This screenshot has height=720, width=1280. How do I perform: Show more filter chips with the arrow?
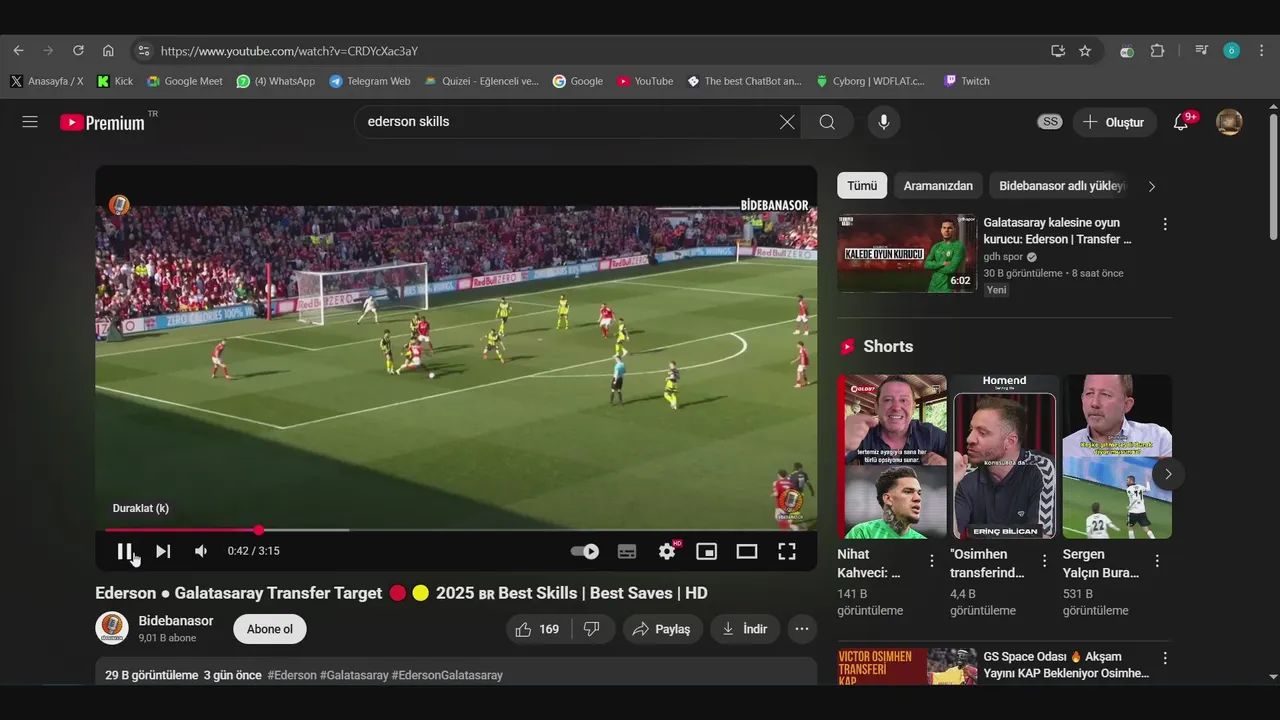pos(1151,186)
